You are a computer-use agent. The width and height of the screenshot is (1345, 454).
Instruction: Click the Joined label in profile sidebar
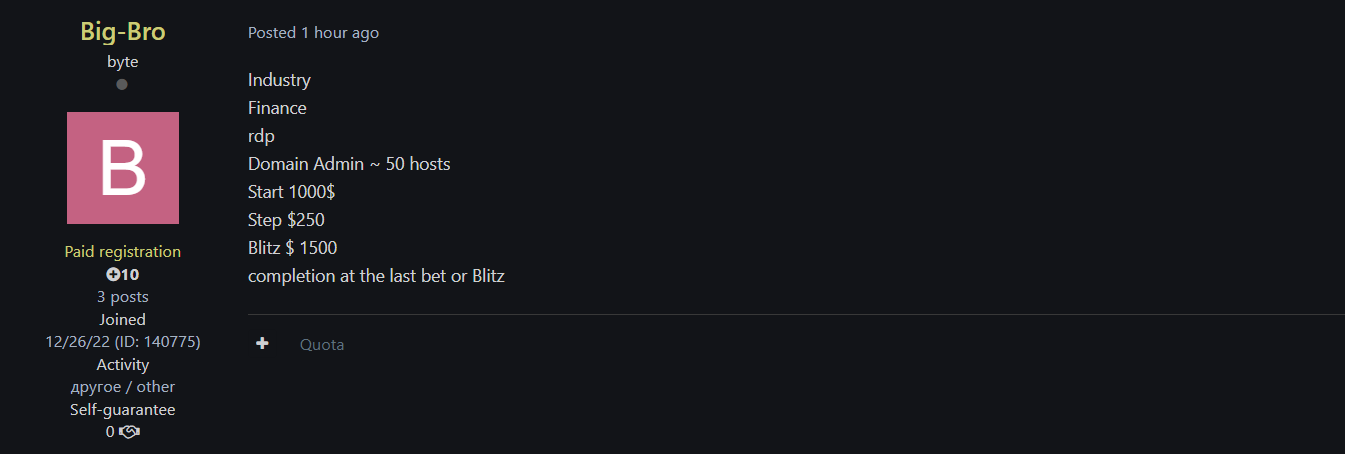[123, 319]
